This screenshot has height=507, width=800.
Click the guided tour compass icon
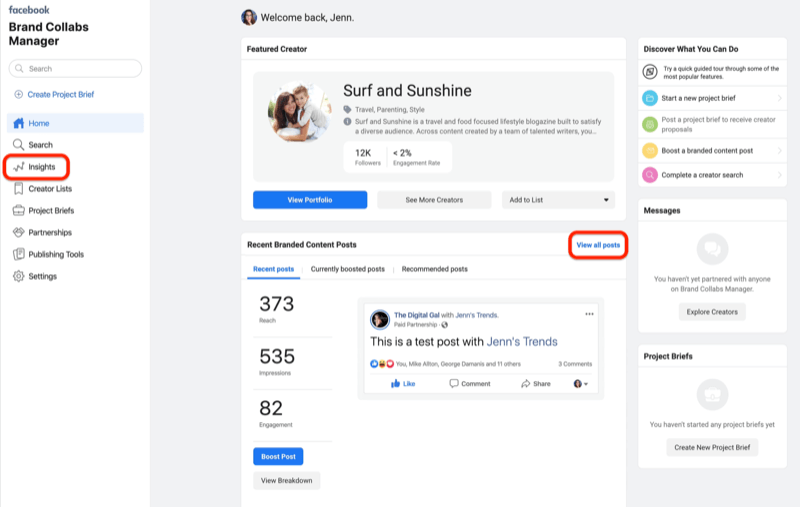click(649, 72)
